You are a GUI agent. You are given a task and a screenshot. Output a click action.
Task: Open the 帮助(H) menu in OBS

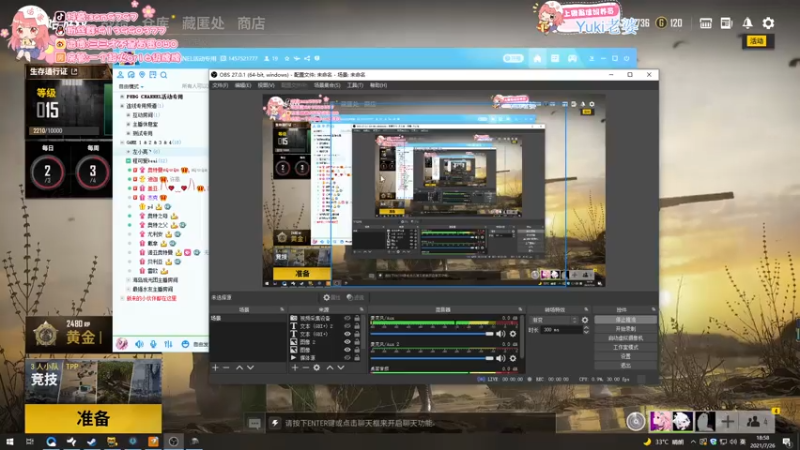coord(378,85)
